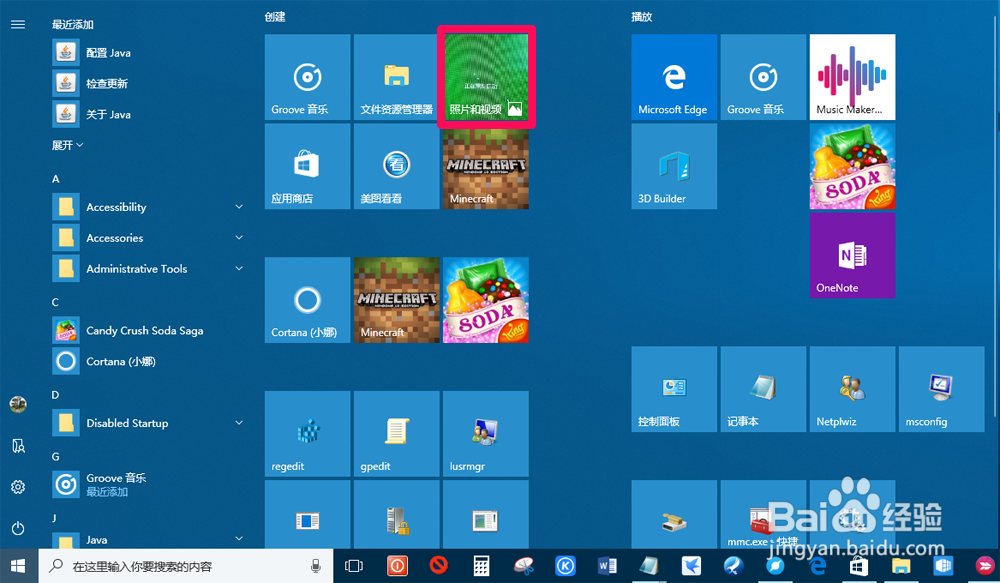The height and width of the screenshot is (583, 1000).
Task: Open File Explorer from the taskbar
Action: pos(901,566)
